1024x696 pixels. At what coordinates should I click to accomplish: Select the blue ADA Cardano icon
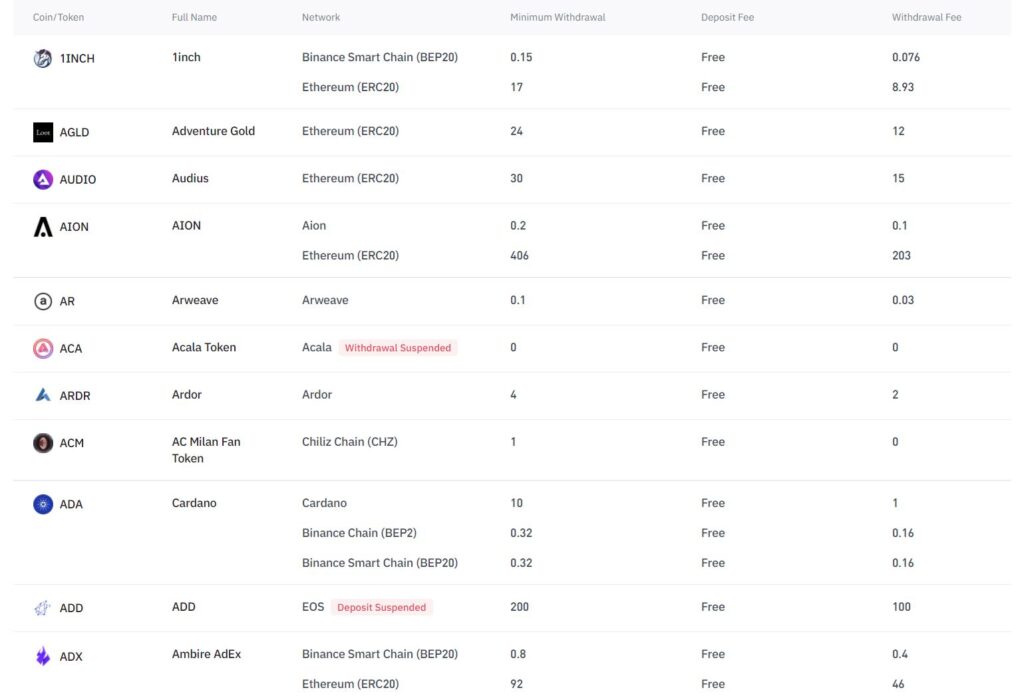click(x=42, y=504)
